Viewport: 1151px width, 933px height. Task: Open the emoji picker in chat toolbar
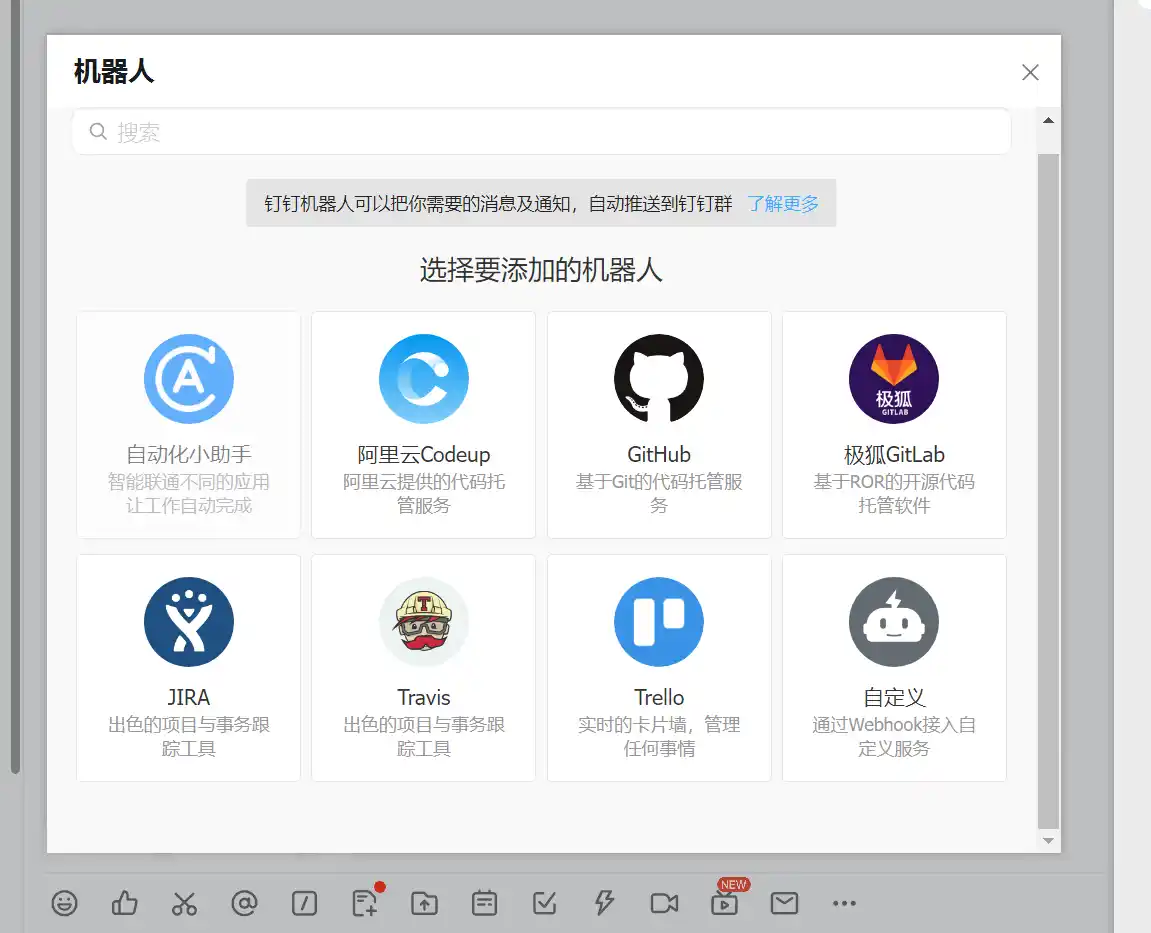65,903
